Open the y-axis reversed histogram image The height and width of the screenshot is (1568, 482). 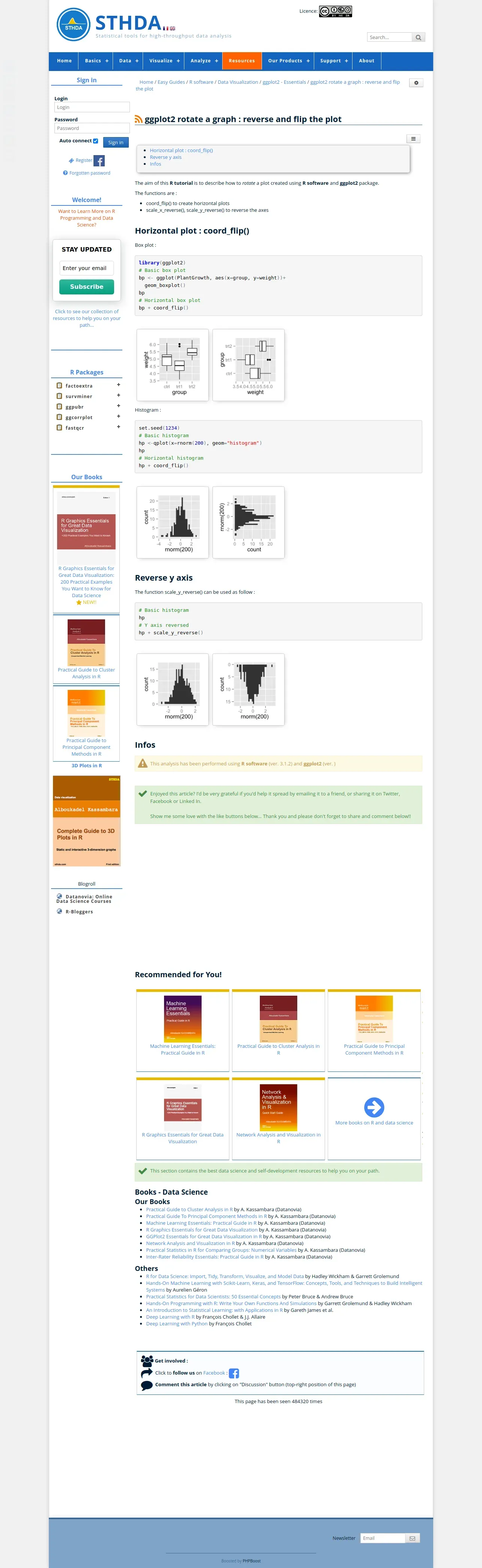tap(248, 690)
